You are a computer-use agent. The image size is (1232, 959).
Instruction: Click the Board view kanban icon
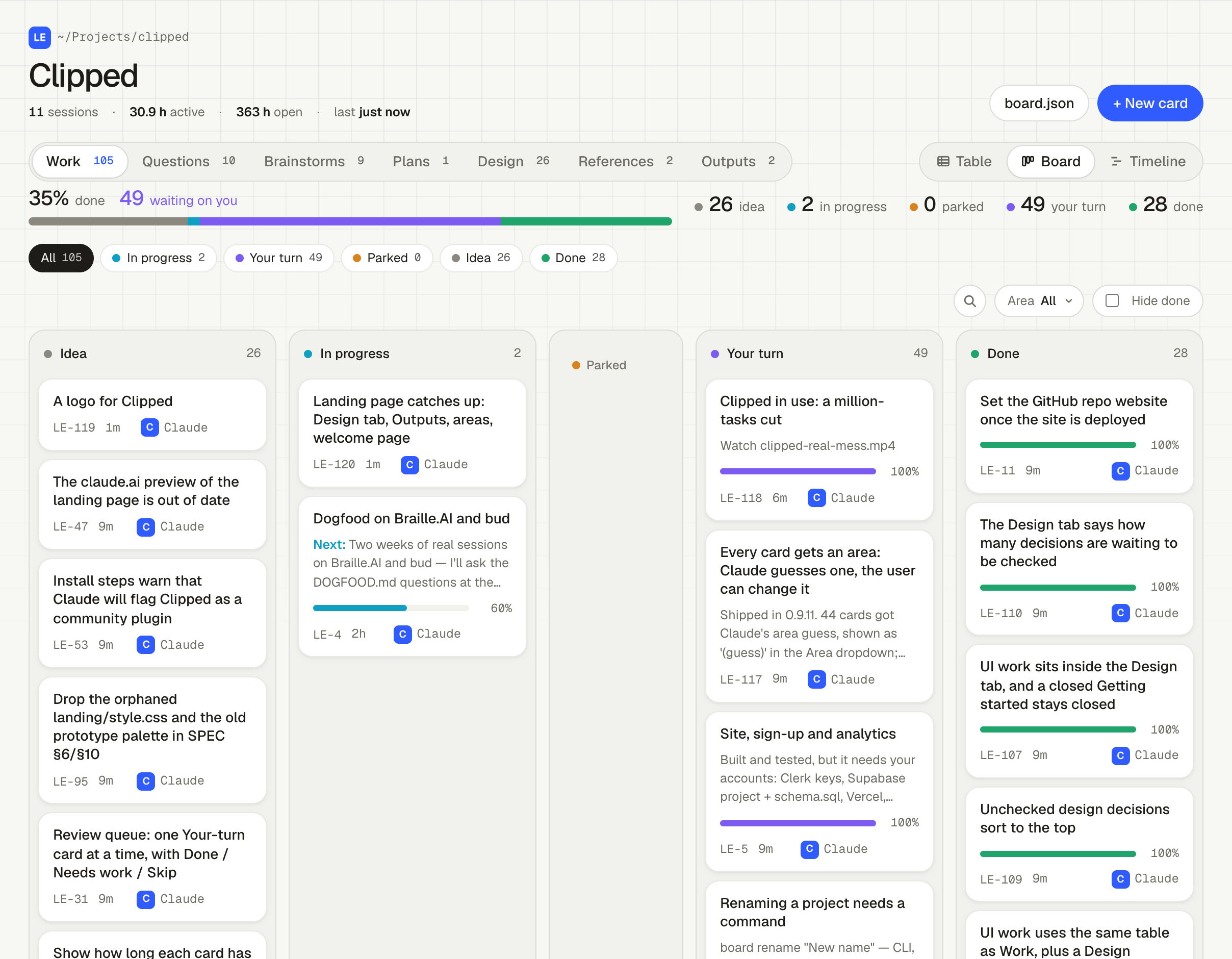click(1027, 161)
